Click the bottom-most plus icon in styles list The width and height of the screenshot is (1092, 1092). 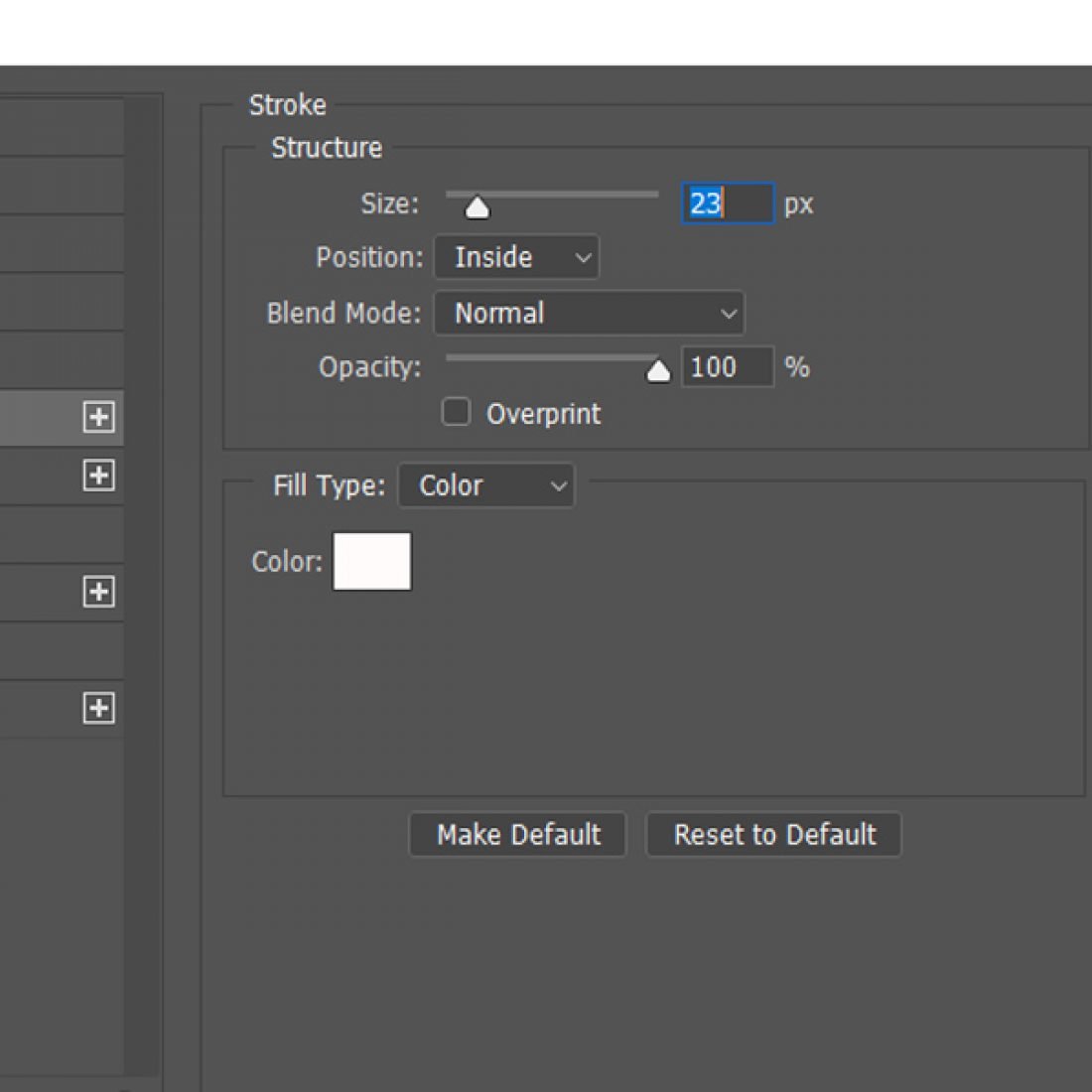(99, 708)
